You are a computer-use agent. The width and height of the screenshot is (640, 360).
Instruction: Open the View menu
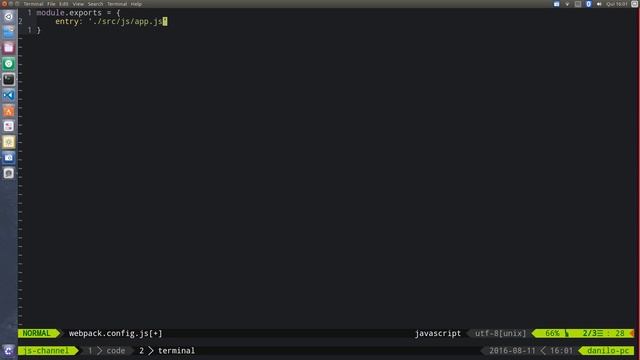tap(78, 4)
